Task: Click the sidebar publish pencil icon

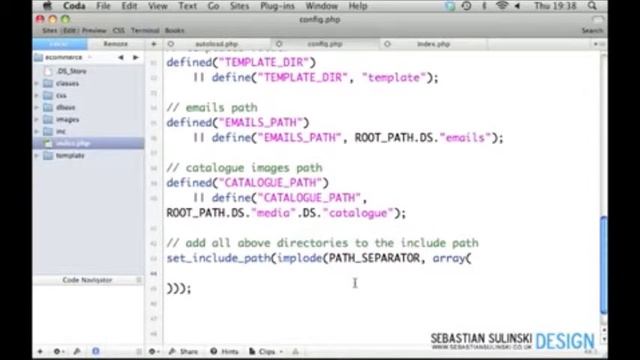Action: (x=77, y=351)
